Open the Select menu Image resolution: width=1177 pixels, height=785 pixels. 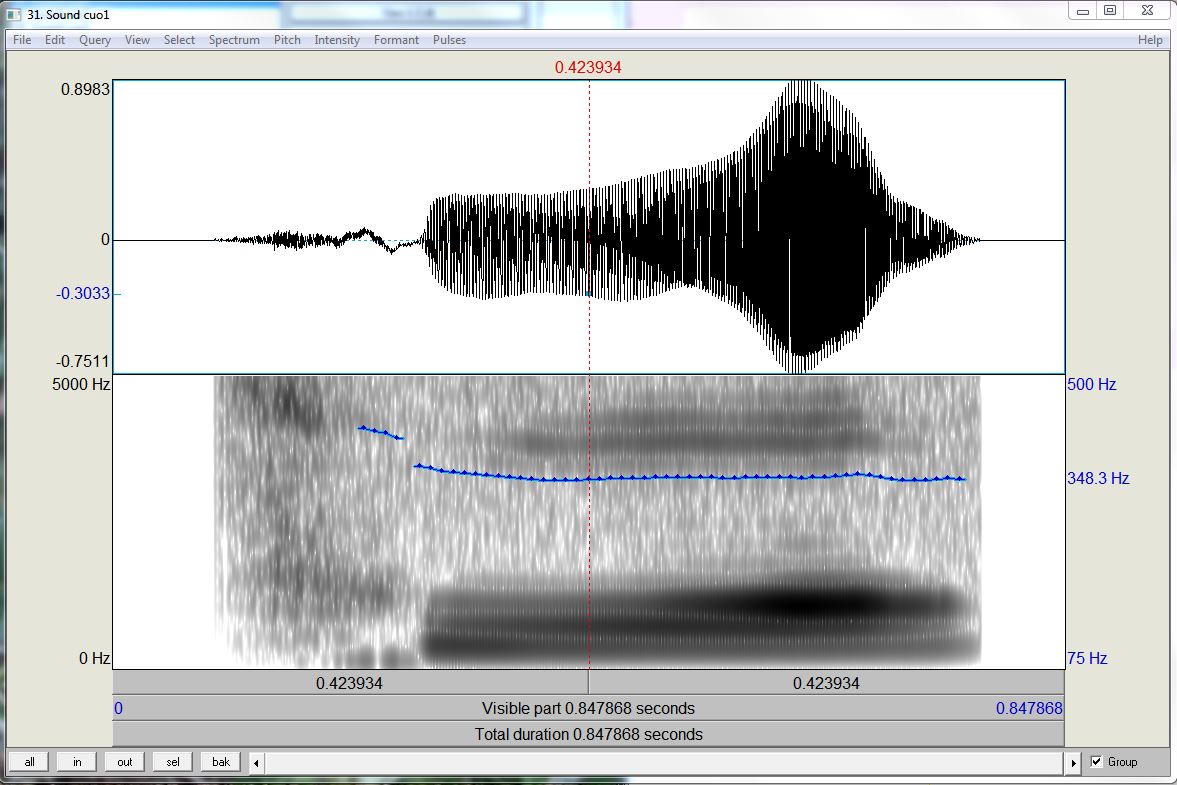(x=179, y=40)
